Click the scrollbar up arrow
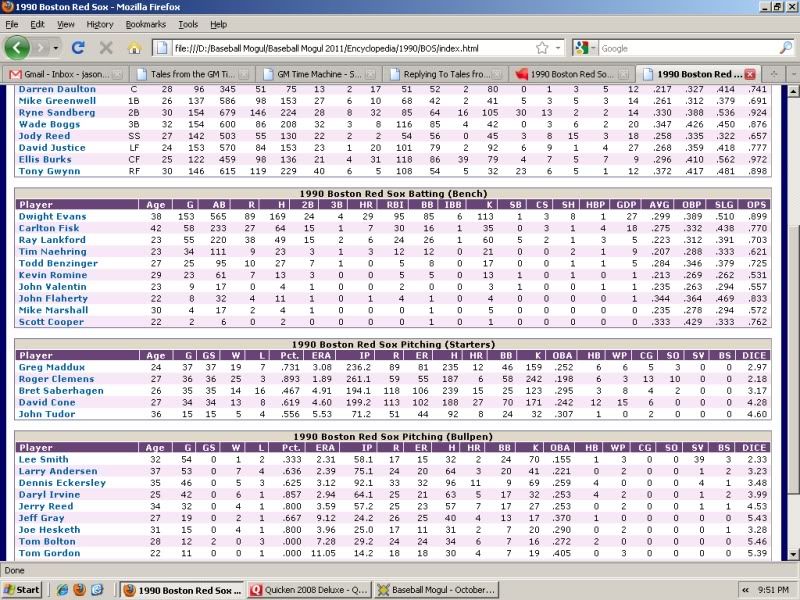 click(x=793, y=91)
